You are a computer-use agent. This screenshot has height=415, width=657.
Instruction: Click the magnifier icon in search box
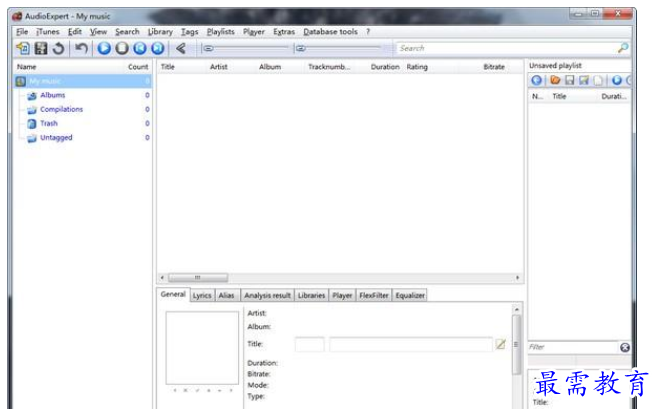(x=623, y=48)
